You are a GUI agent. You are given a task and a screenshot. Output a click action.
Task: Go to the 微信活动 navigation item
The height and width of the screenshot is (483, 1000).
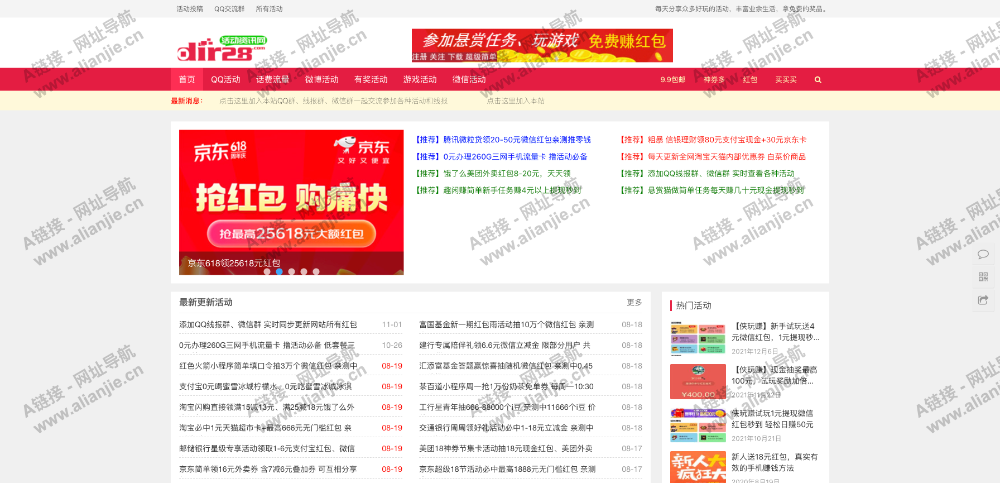click(x=469, y=79)
